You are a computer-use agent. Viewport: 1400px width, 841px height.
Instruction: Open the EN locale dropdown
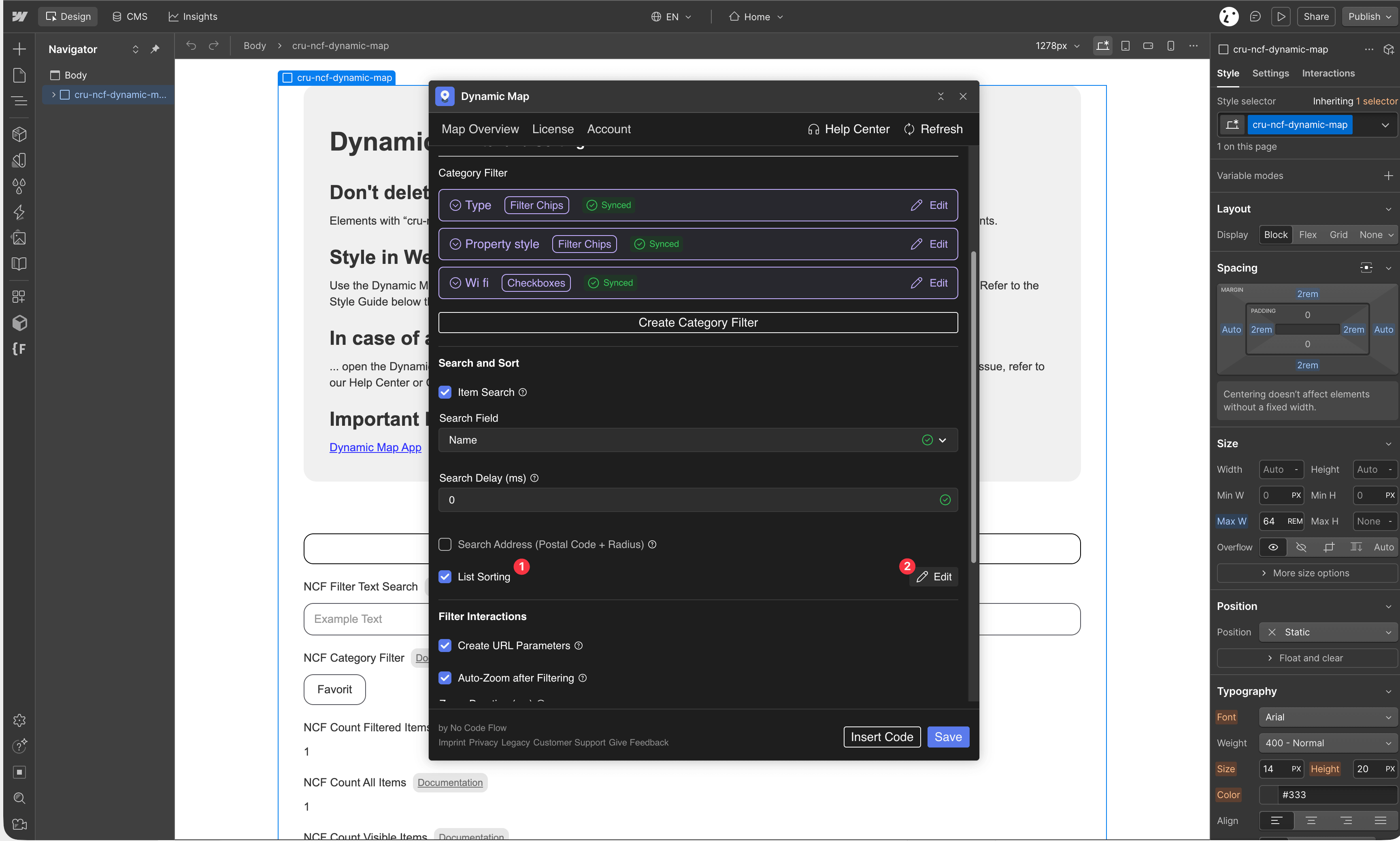pos(671,17)
